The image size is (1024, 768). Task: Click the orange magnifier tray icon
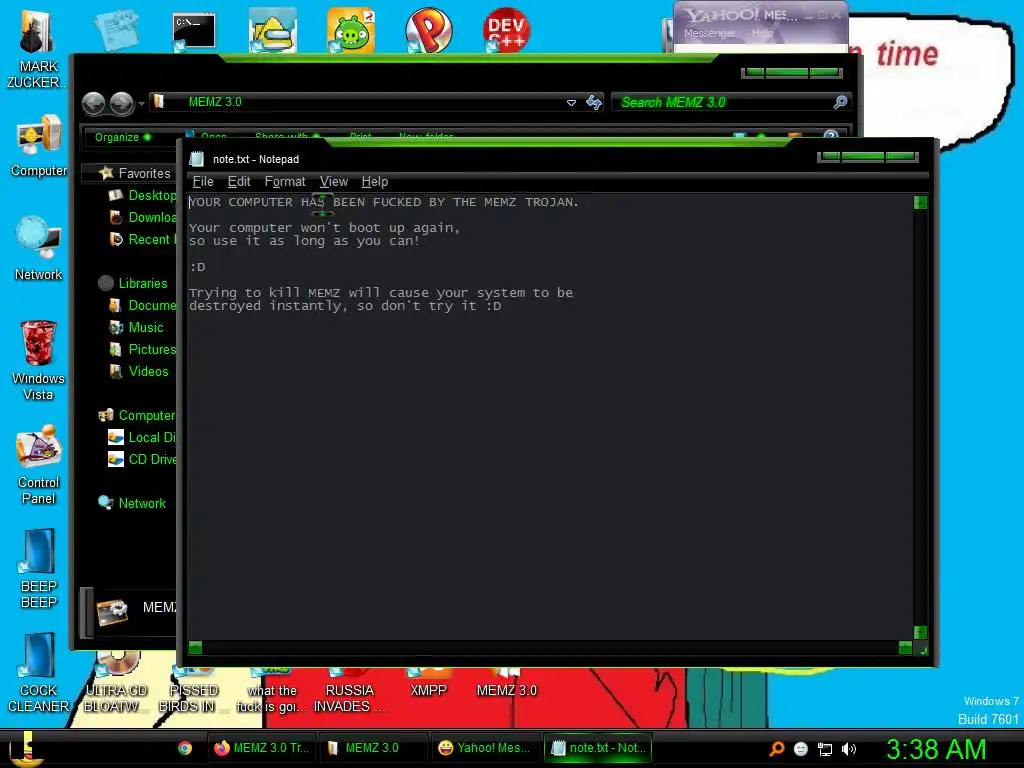(x=776, y=749)
